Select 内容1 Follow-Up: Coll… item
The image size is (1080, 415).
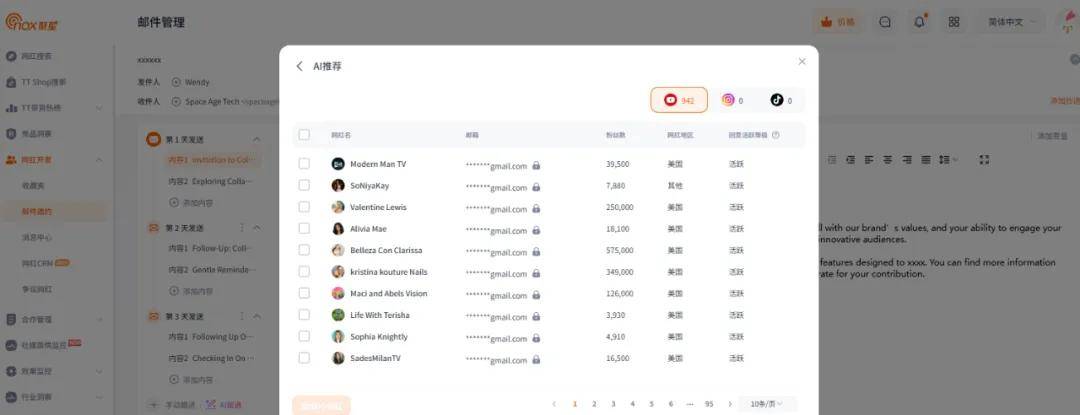(210, 248)
